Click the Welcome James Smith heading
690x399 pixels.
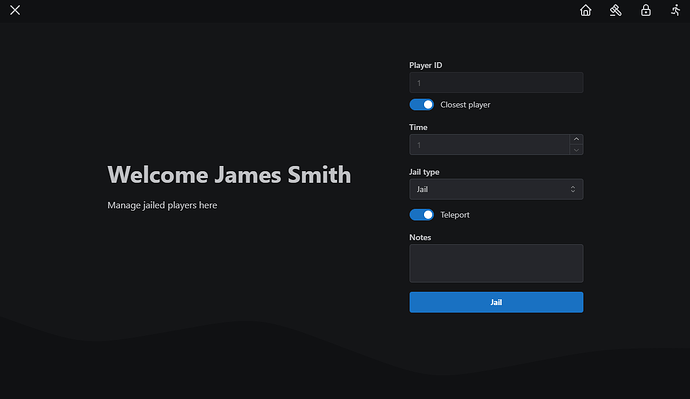[x=229, y=175]
